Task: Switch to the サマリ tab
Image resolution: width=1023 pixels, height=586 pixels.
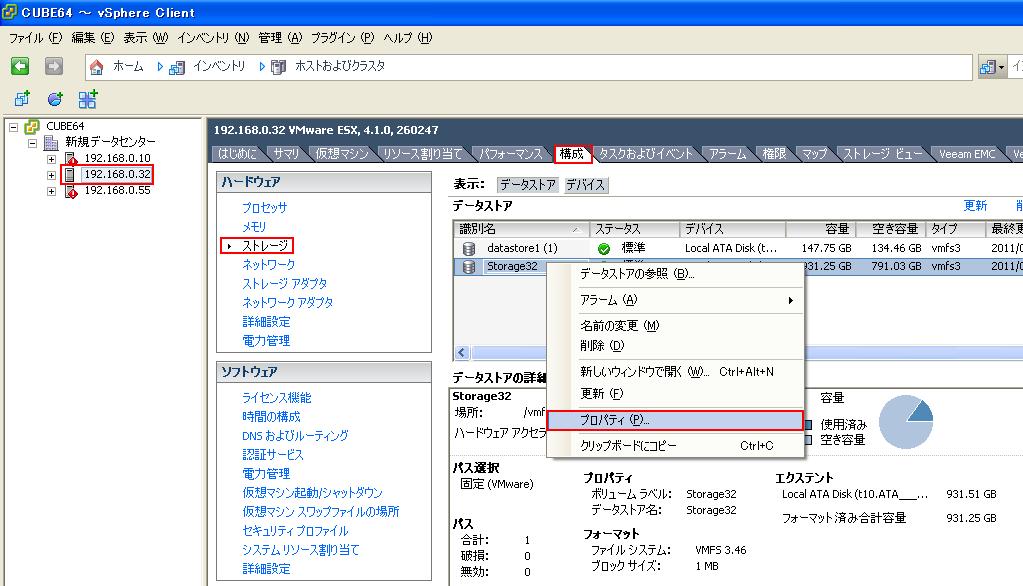Action: [x=286, y=154]
